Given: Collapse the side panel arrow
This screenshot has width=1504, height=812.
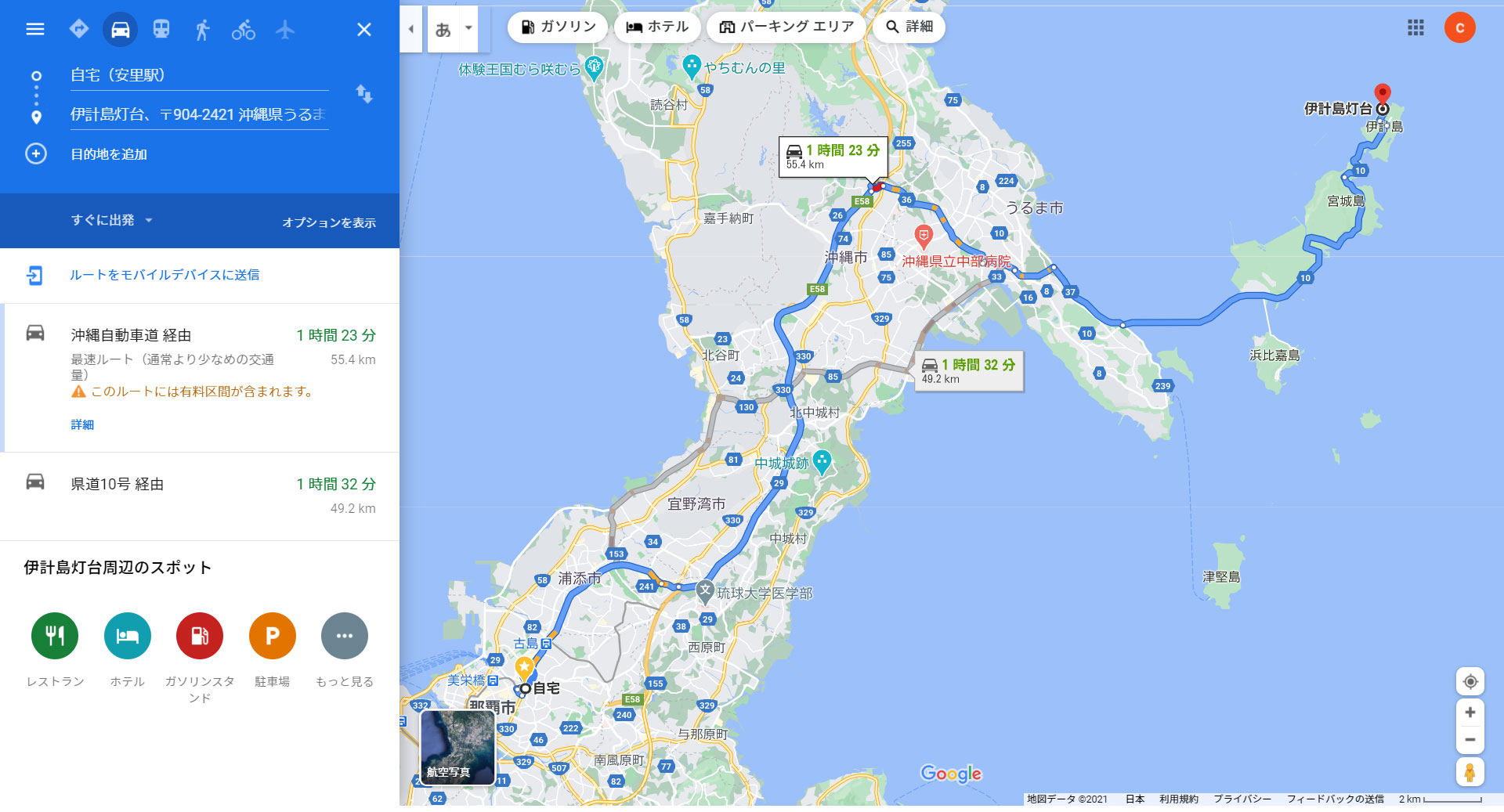Looking at the screenshot, I should (411, 30).
